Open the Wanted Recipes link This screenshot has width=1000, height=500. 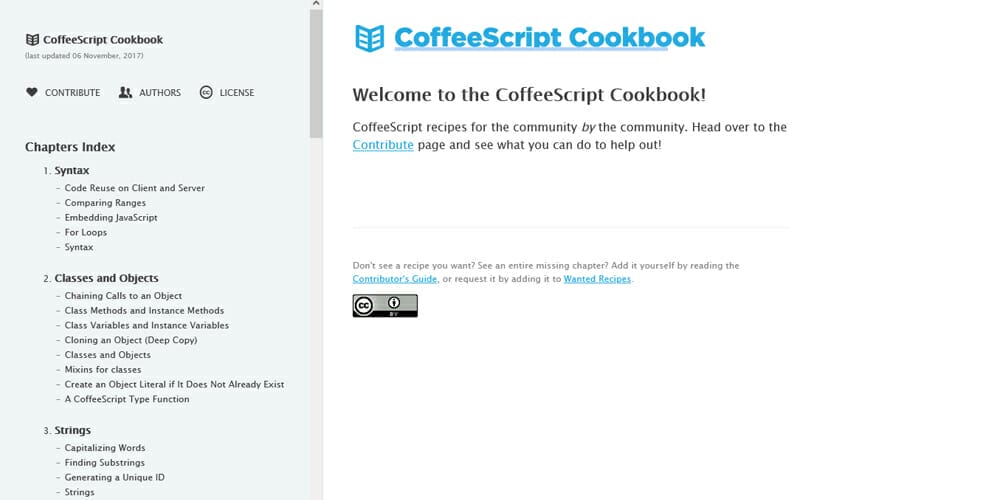coord(597,279)
